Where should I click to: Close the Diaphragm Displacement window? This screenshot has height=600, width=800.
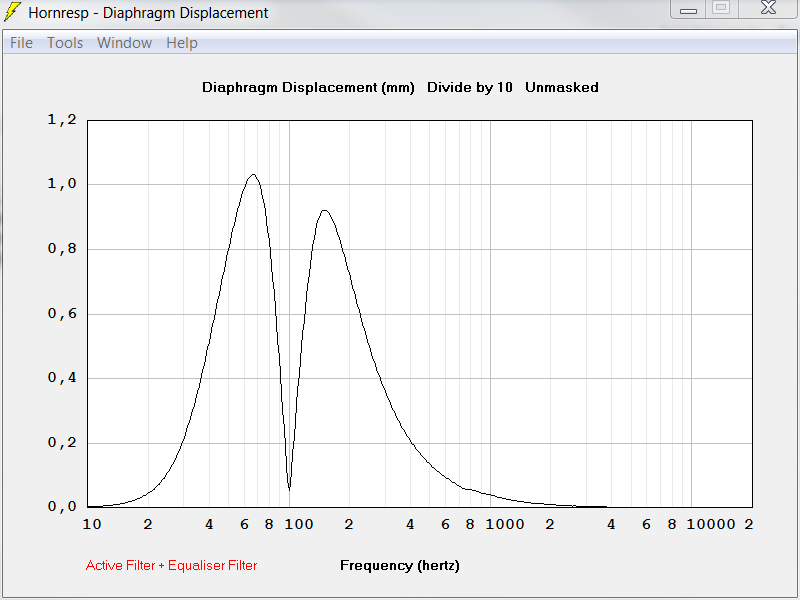(x=768, y=8)
